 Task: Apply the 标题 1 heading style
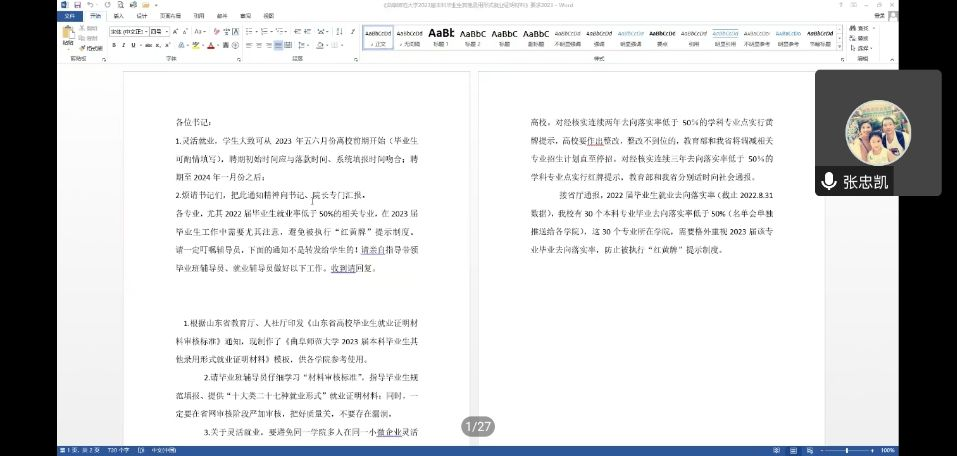click(x=440, y=36)
